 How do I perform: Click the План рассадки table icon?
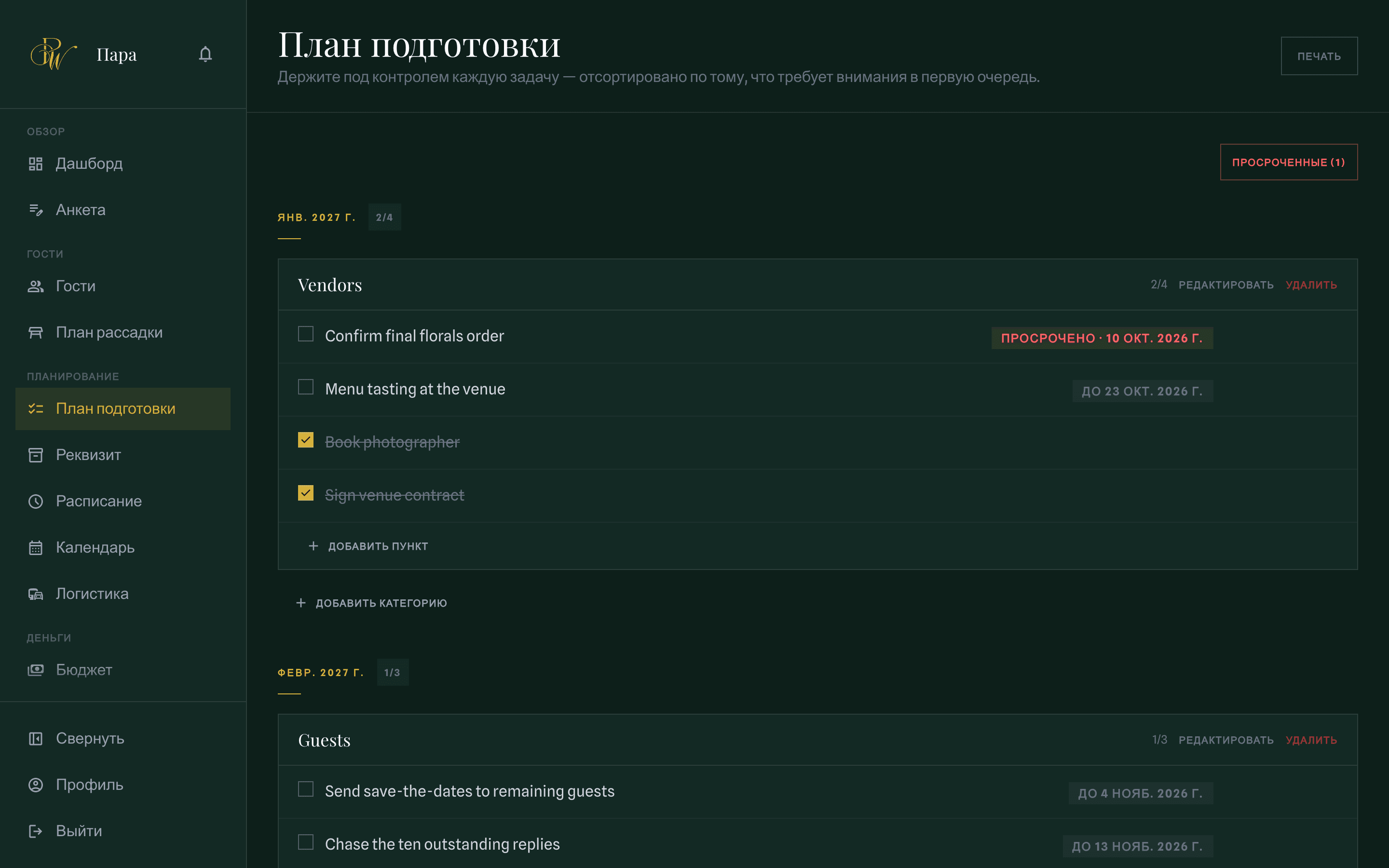[36, 332]
